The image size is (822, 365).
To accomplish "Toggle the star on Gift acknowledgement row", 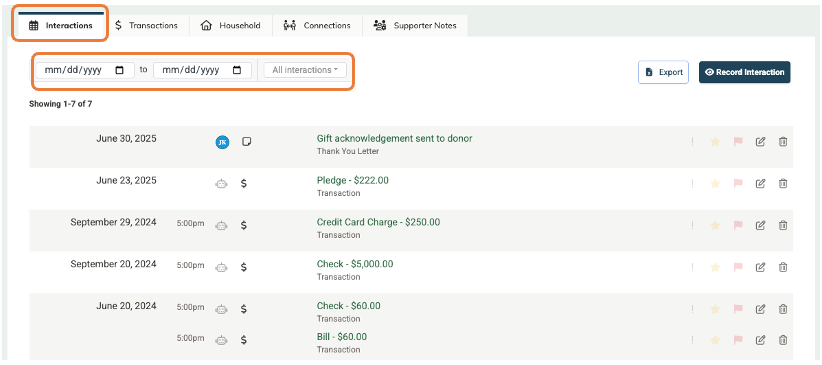I will 715,142.
